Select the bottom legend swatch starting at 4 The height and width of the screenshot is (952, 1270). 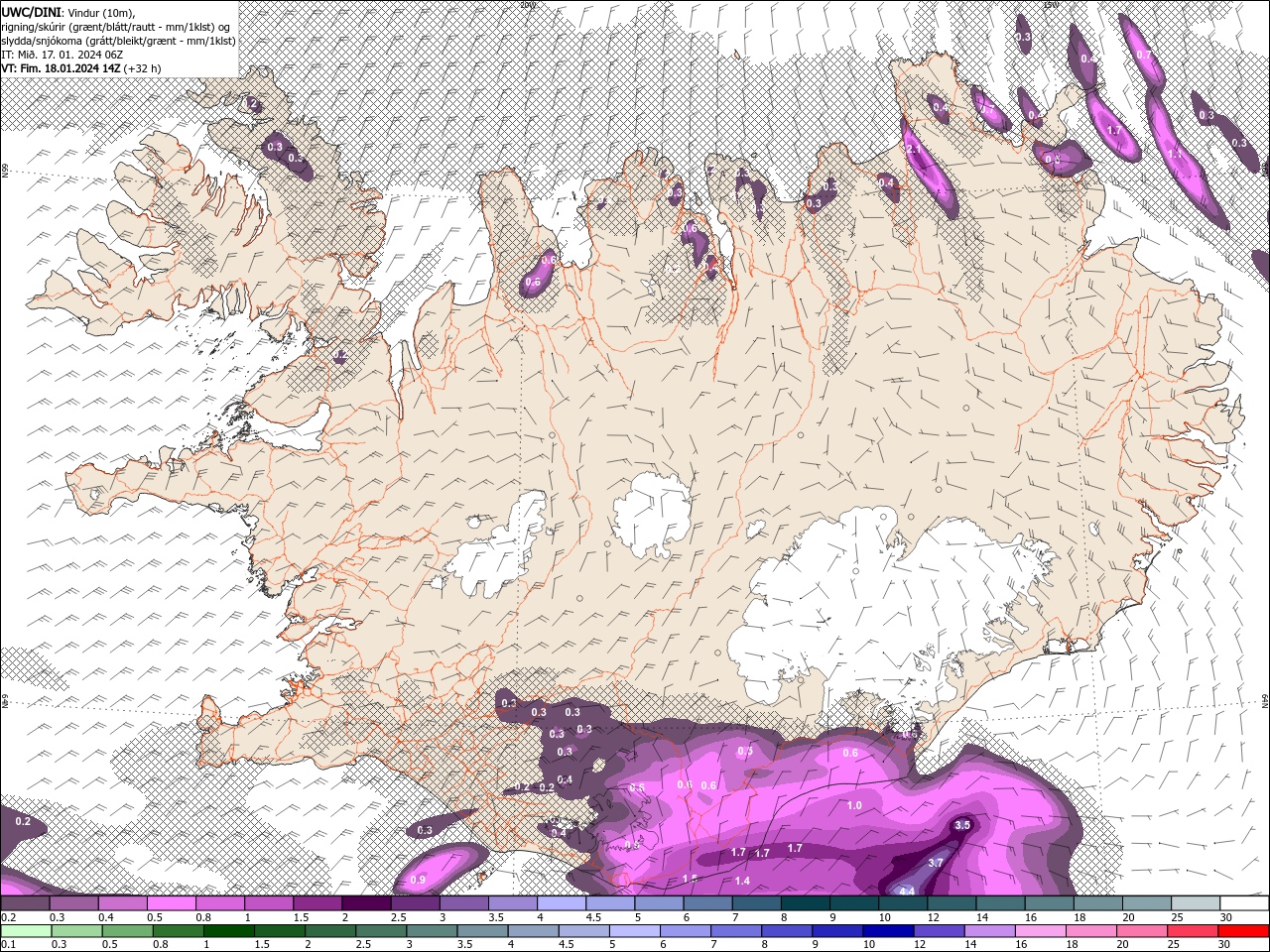click(532, 931)
